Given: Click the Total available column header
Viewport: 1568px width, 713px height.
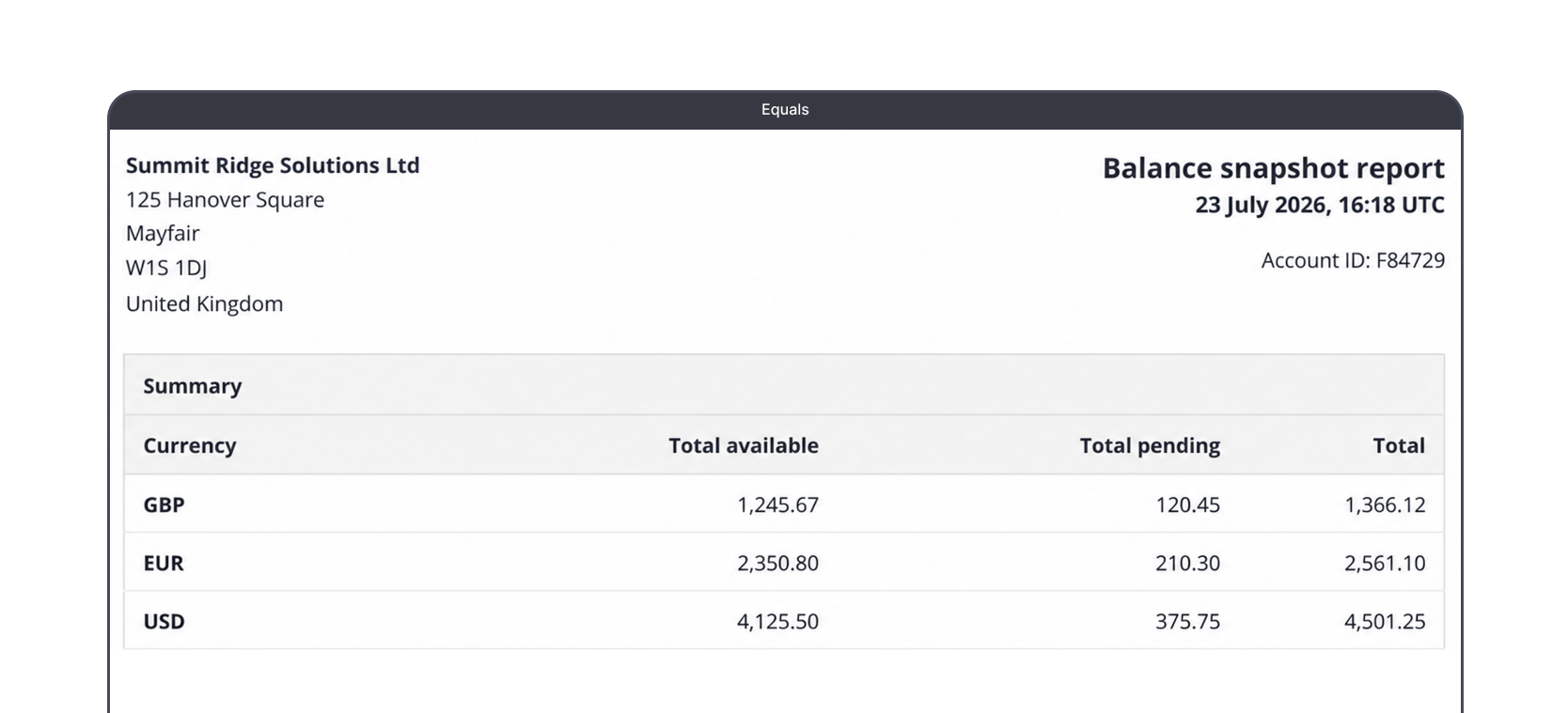Looking at the screenshot, I should tap(744, 445).
